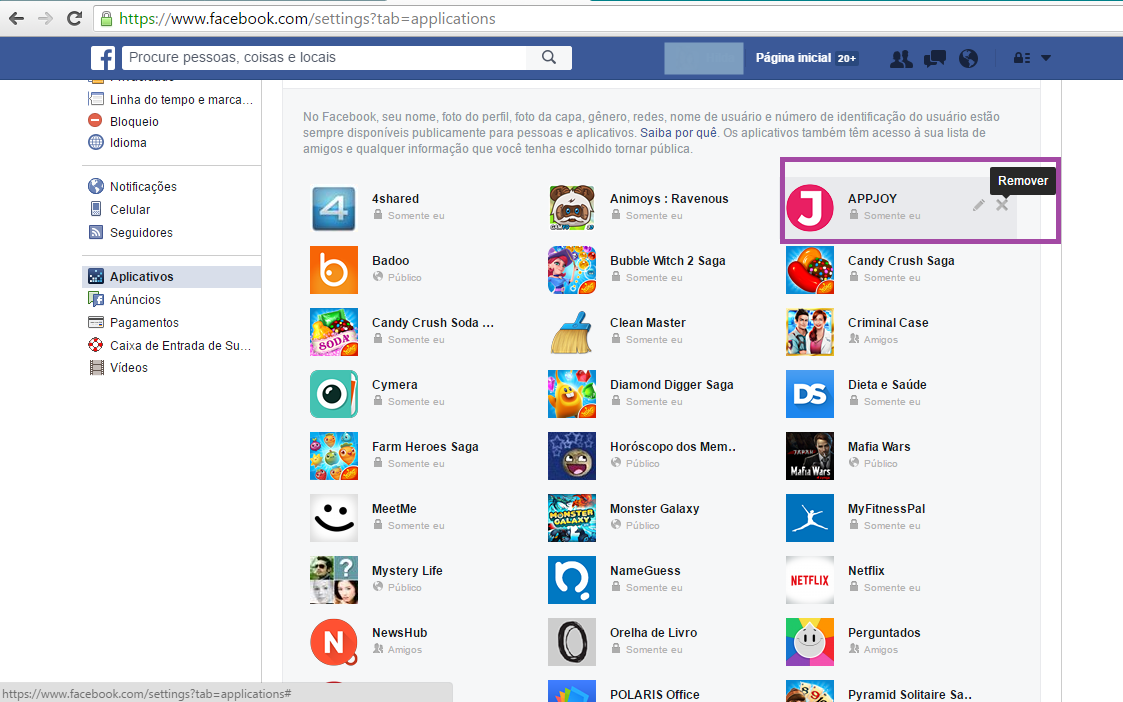This screenshot has height=702, width=1123.
Task: Click the Bubble Witch 2 Saga icon
Action: [x=572, y=270]
